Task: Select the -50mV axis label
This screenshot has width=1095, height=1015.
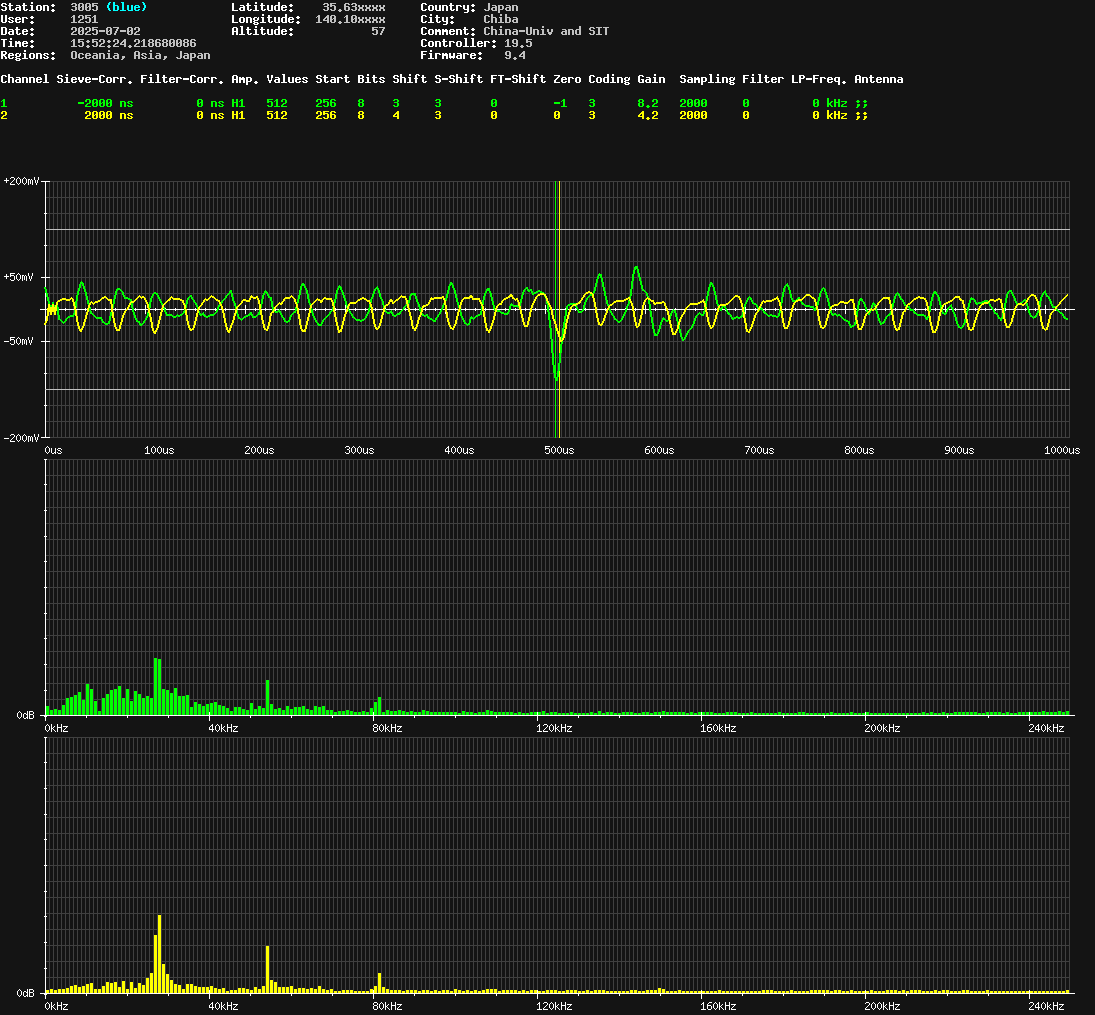Action: (x=18, y=342)
